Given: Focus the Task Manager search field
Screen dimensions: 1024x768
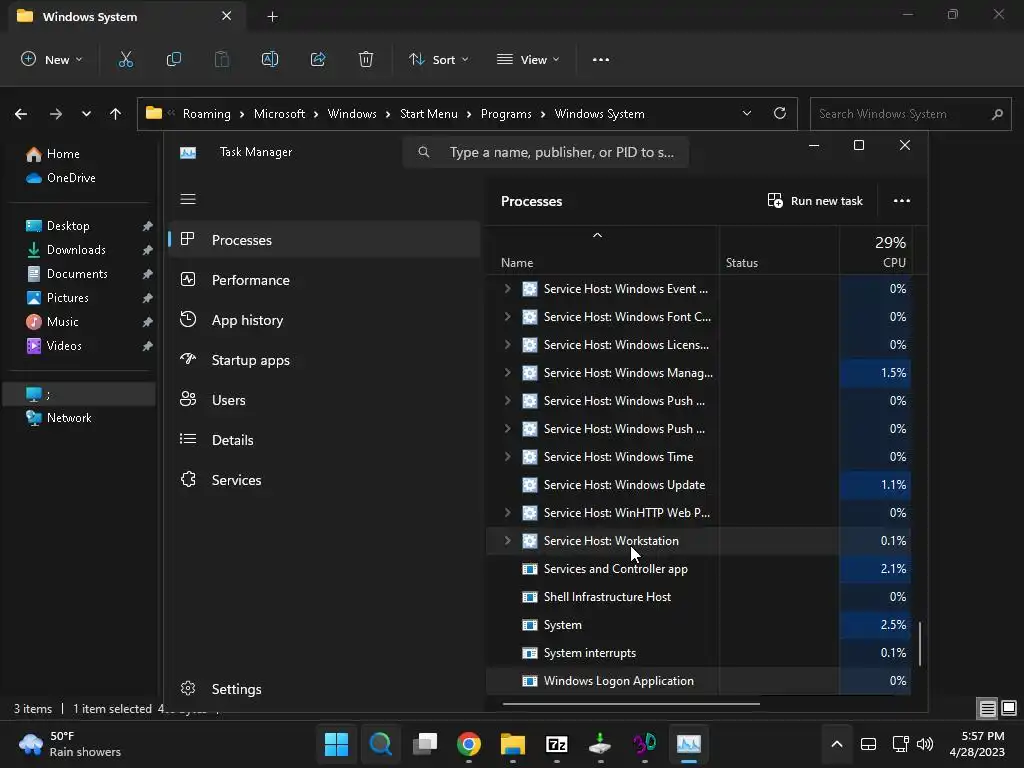Looking at the screenshot, I should point(546,152).
